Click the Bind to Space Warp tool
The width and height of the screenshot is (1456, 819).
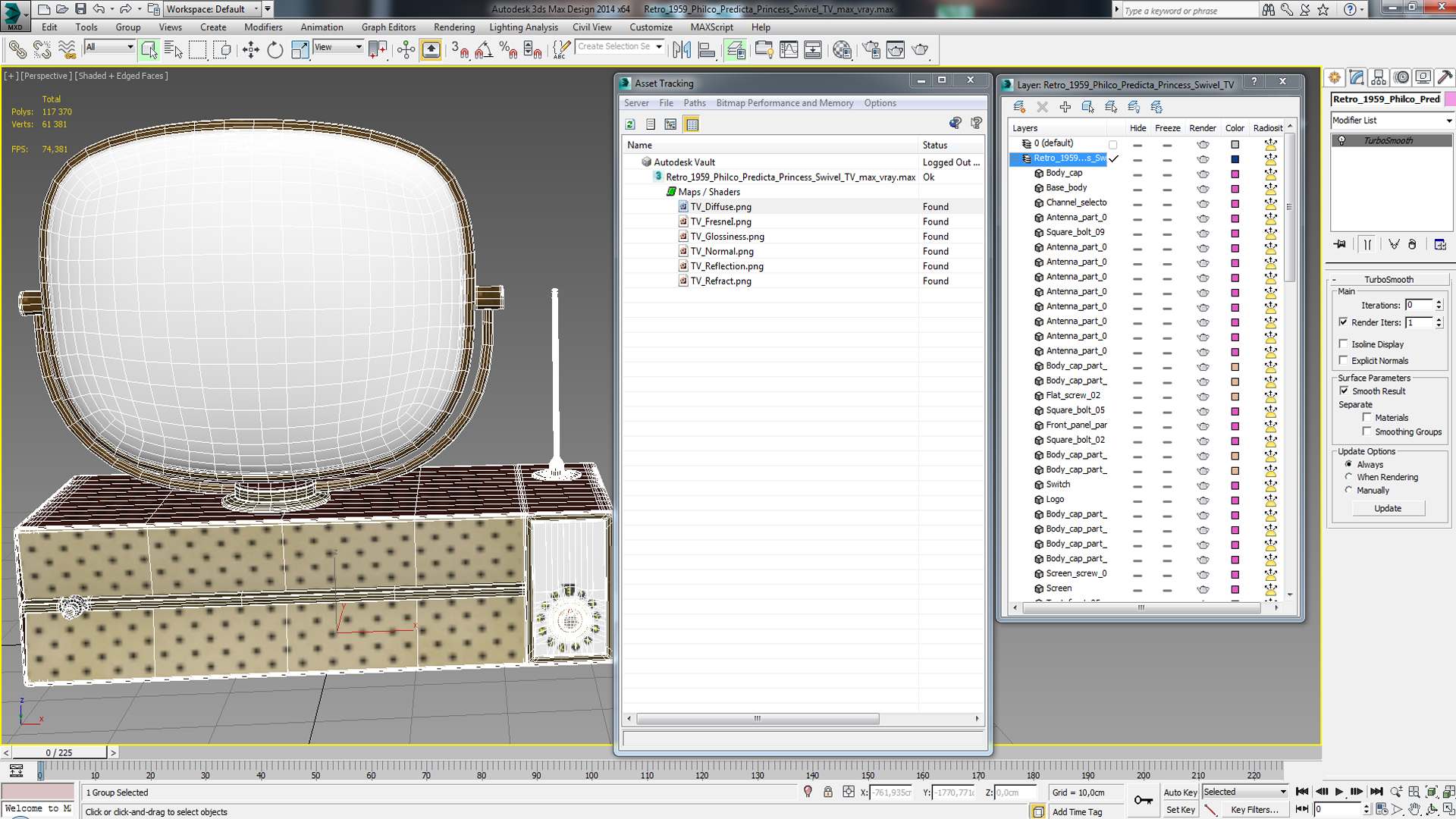click(67, 50)
